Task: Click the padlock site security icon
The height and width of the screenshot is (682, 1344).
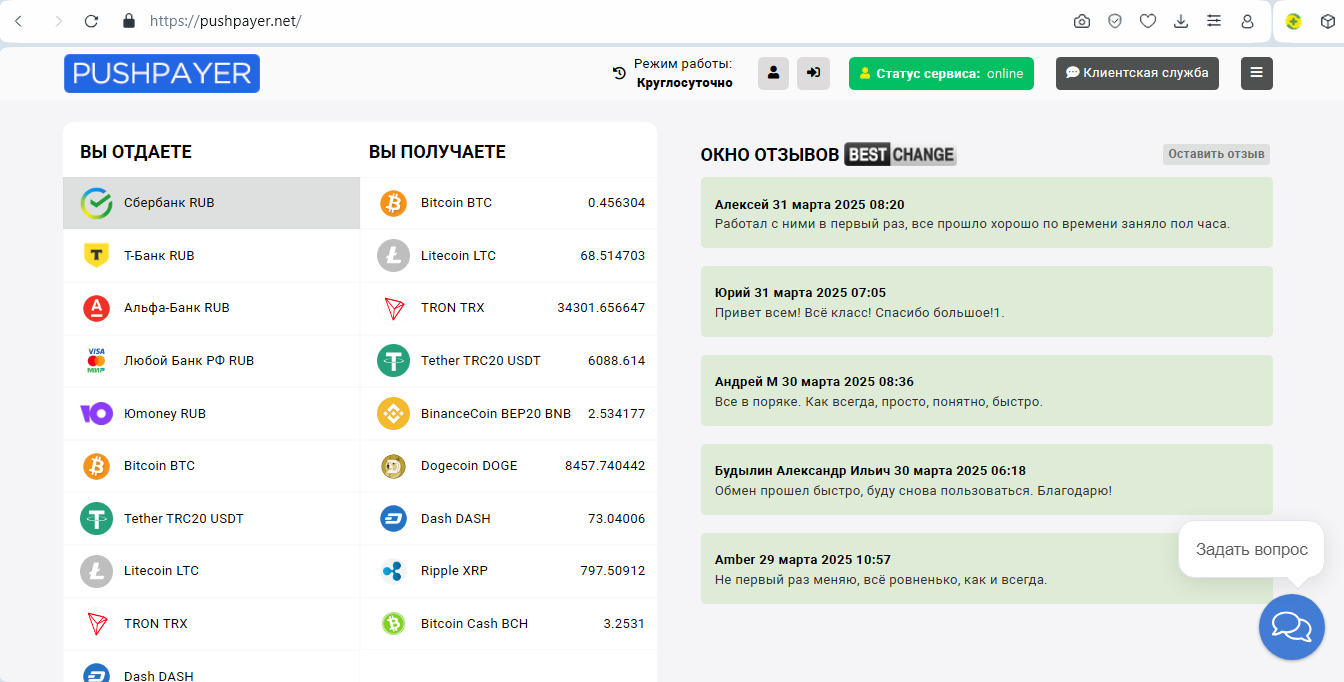Action: coord(127,21)
